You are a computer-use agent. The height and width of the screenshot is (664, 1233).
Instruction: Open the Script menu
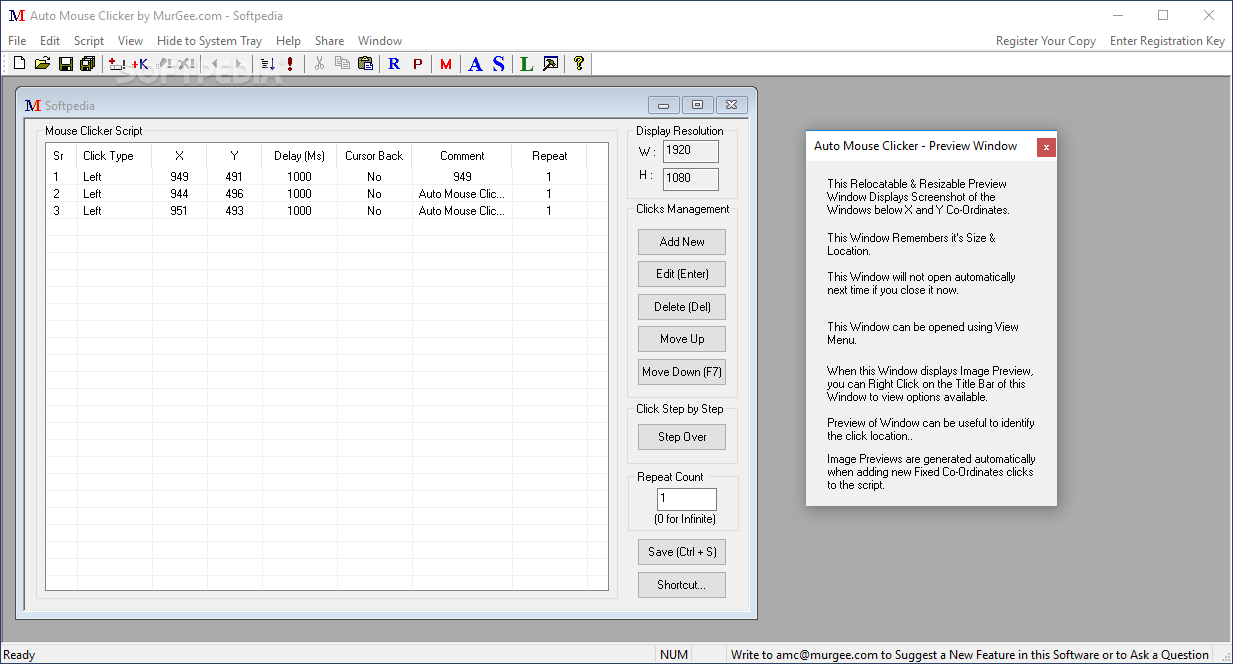click(89, 41)
